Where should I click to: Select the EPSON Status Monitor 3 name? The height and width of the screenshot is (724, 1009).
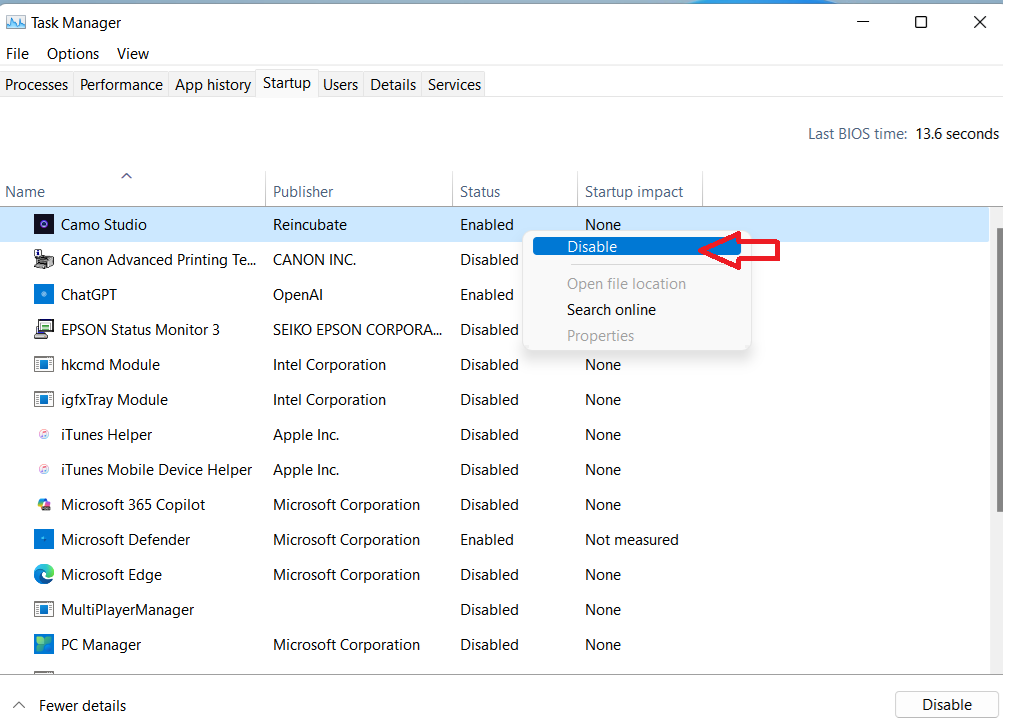pos(140,330)
